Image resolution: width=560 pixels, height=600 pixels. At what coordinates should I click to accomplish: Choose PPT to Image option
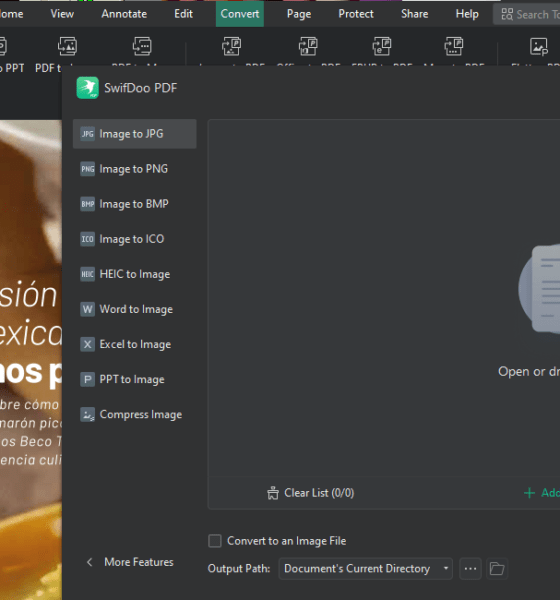click(x=135, y=380)
